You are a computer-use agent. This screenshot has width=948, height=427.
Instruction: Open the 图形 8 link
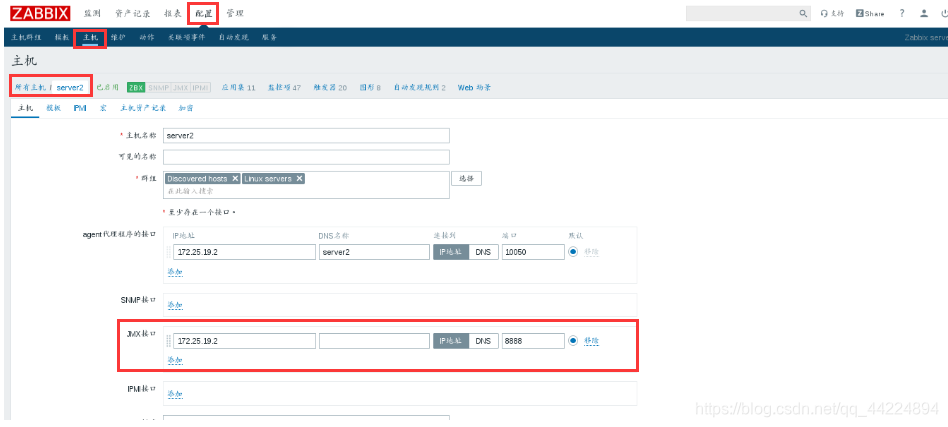click(370, 87)
